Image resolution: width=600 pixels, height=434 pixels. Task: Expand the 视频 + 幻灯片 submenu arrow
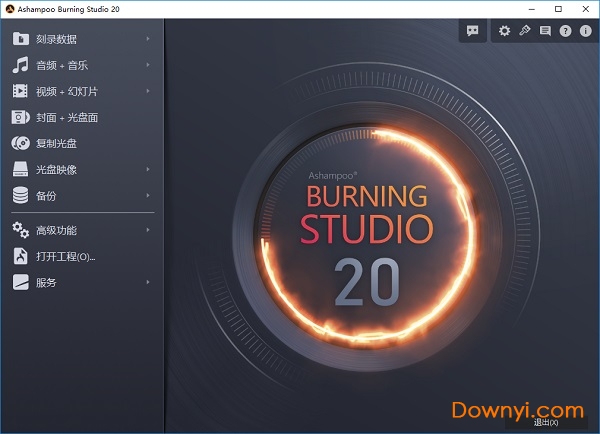[x=148, y=91]
